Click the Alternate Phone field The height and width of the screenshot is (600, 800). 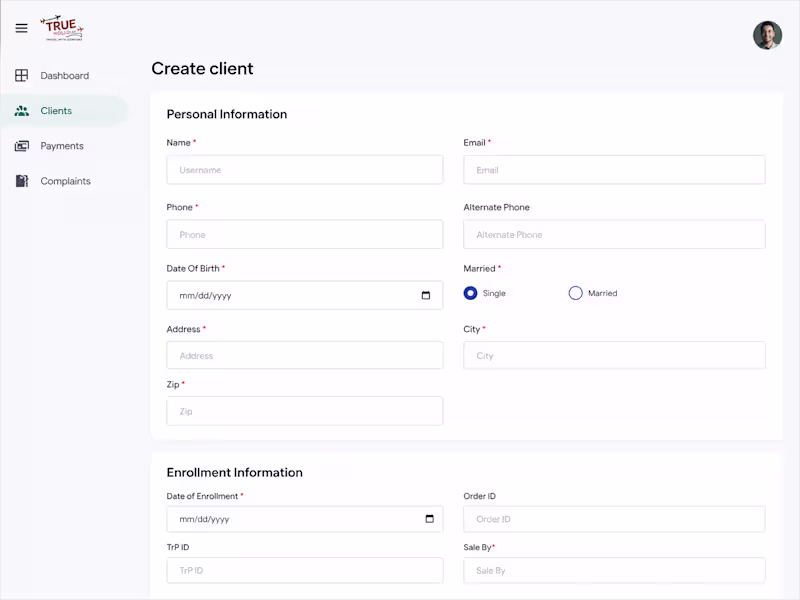coord(614,235)
